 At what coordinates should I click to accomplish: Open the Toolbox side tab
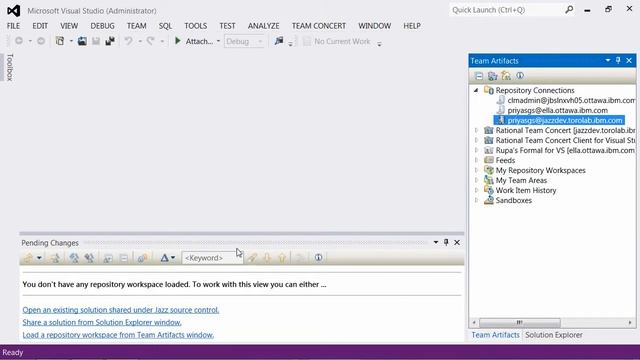tap(10, 67)
